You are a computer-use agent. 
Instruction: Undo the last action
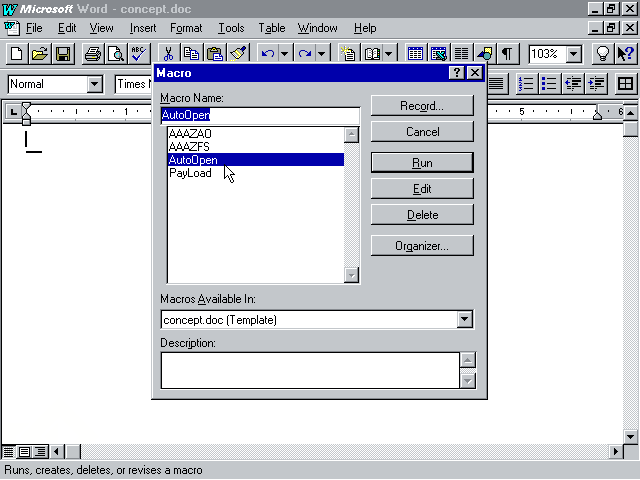point(268,54)
